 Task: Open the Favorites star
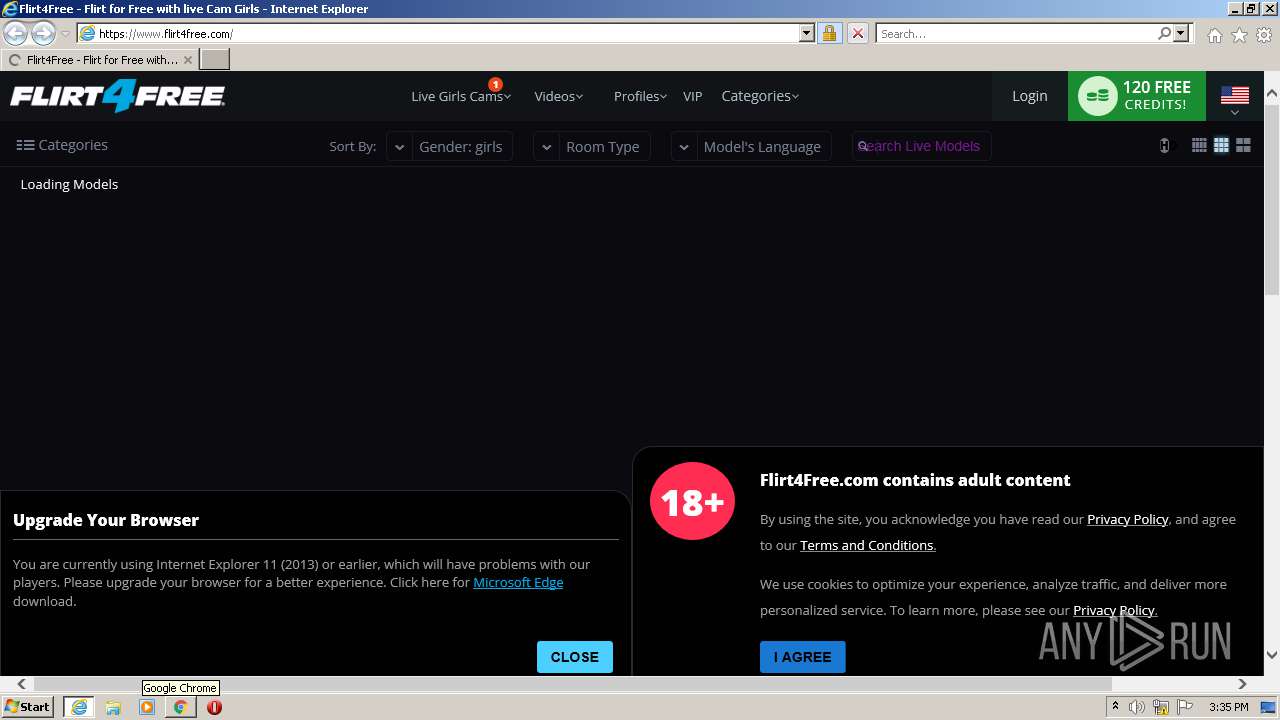click(x=1239, y=35)
